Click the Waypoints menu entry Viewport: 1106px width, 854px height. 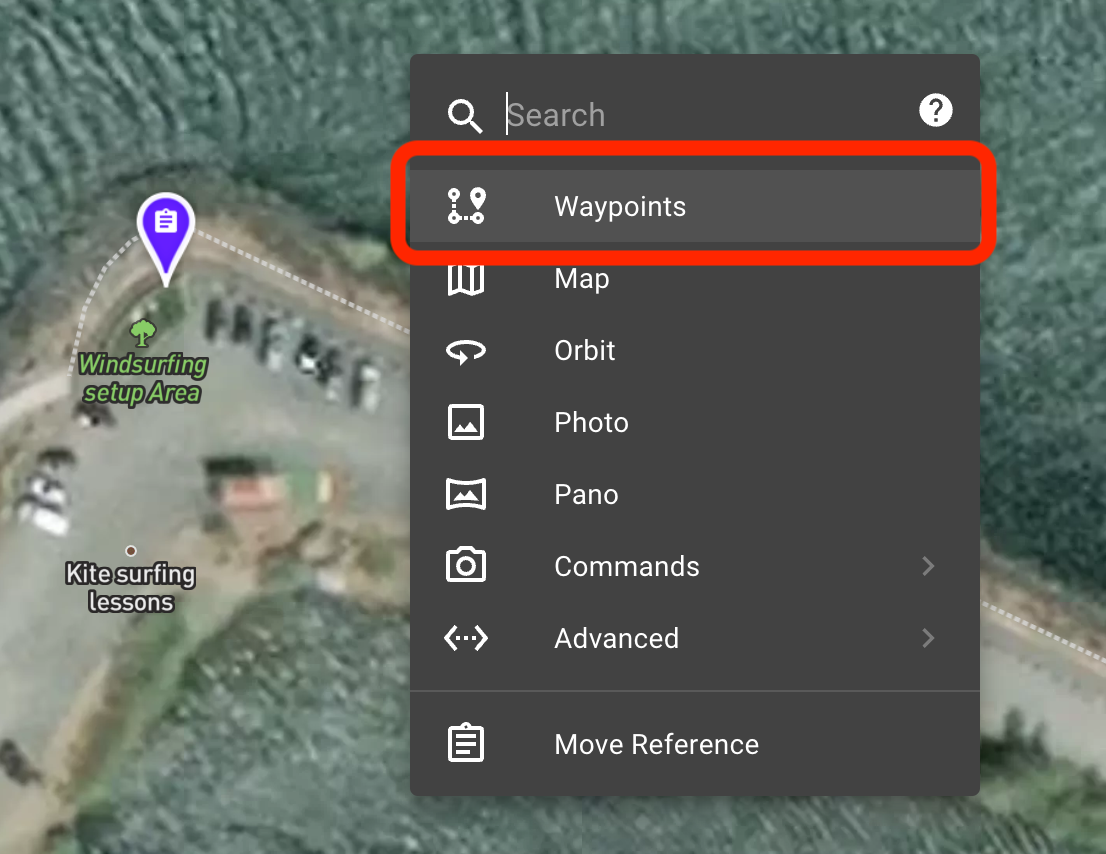[619, 206]
